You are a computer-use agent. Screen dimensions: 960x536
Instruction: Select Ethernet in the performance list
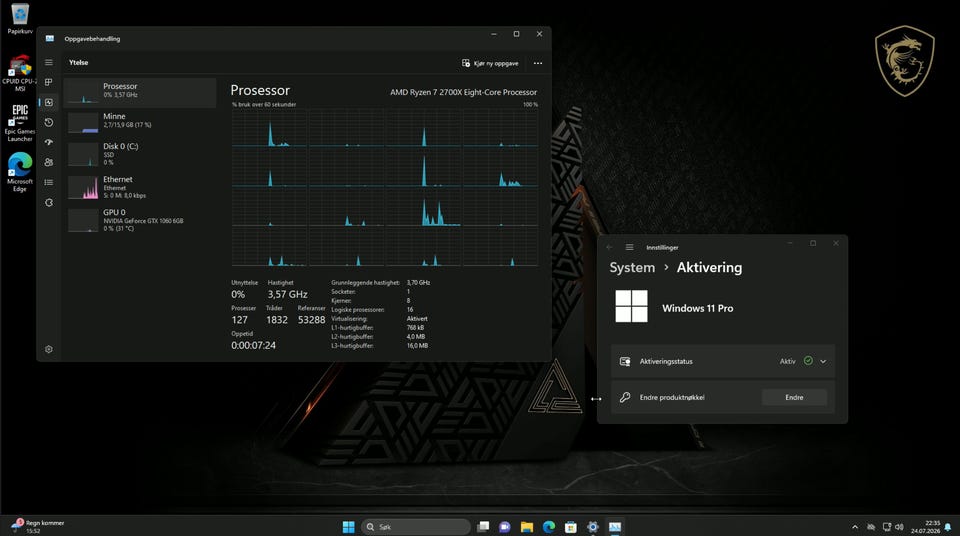(x=140, y=187)
